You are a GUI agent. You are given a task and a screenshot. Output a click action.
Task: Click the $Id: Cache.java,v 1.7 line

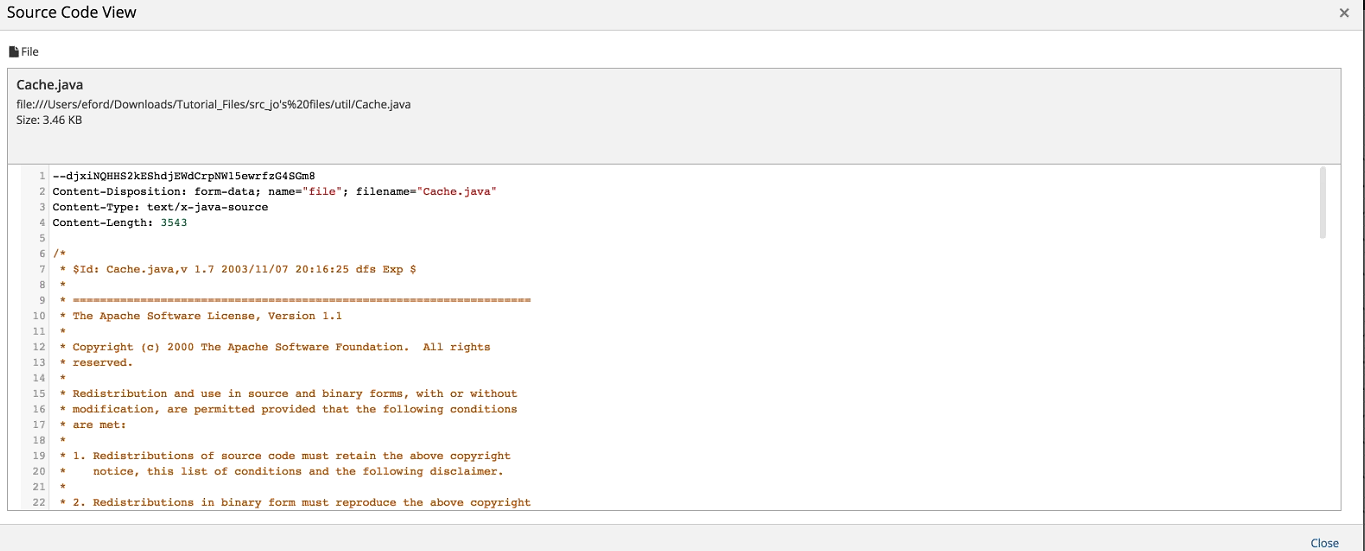coord(238,269)
